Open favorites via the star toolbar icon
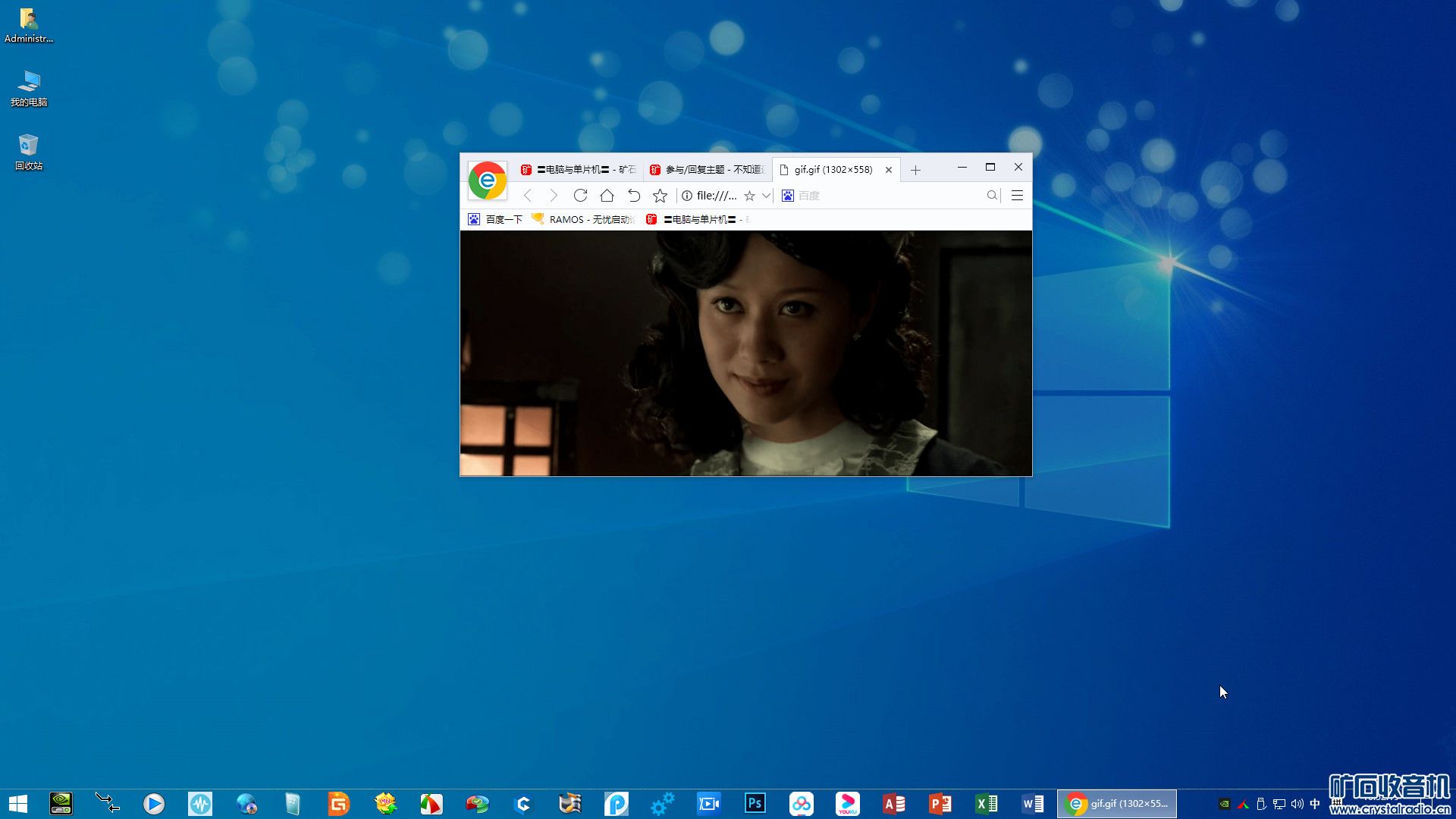The image size is (1456, 819). pyautogui.click(x=660, y=196)
